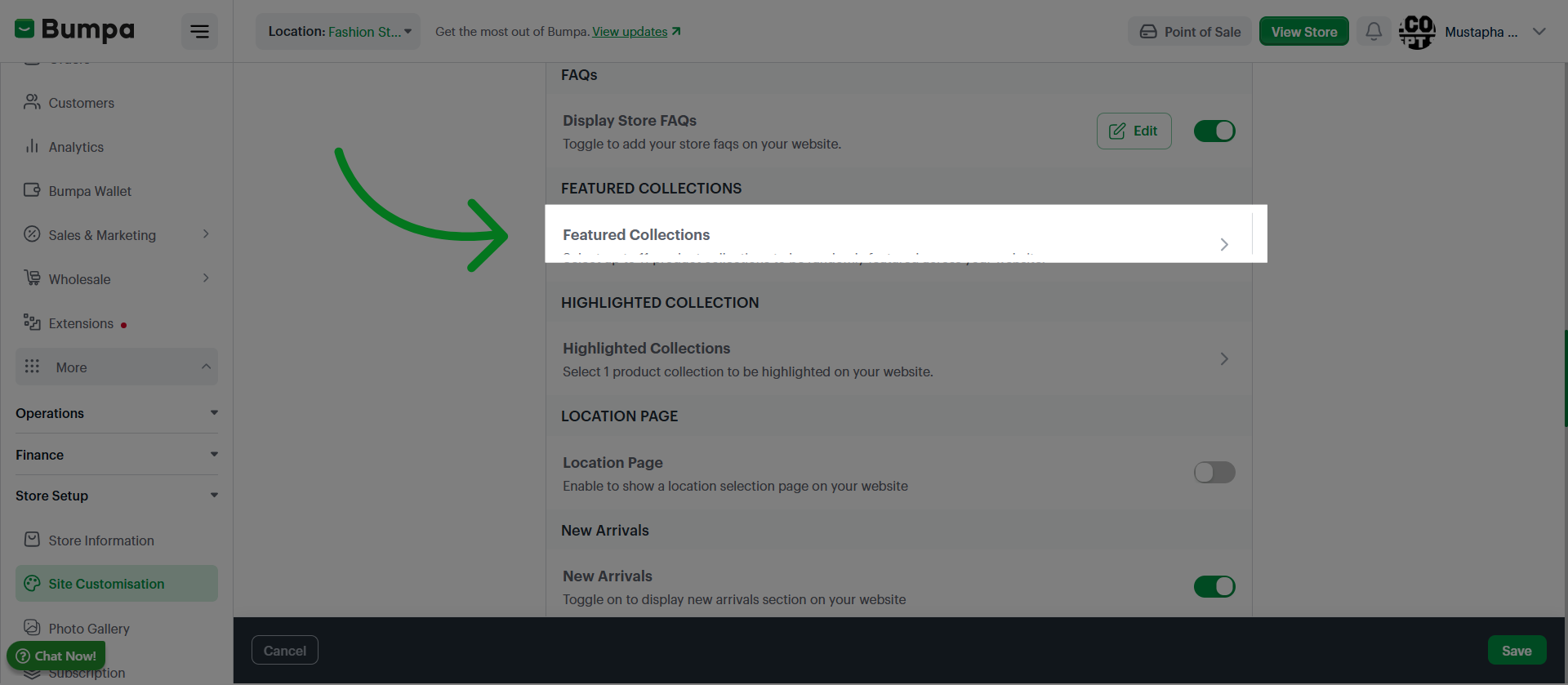
Task: Expand the Wholesale chevron
Action: [206, 278]
